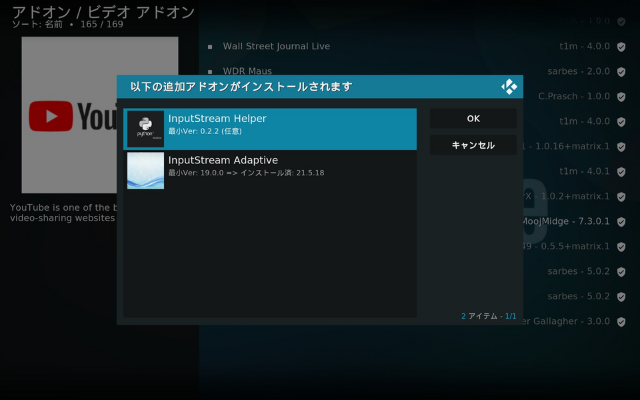
Task: Click the ソート: 名前 sort label
Action: pos(38,22)
